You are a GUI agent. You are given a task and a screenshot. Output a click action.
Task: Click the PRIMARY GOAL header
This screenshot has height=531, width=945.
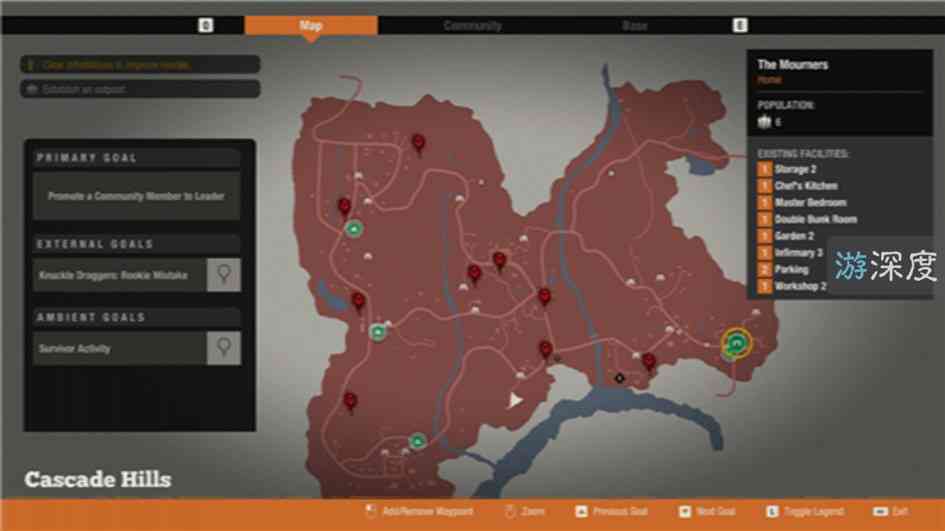87,158
